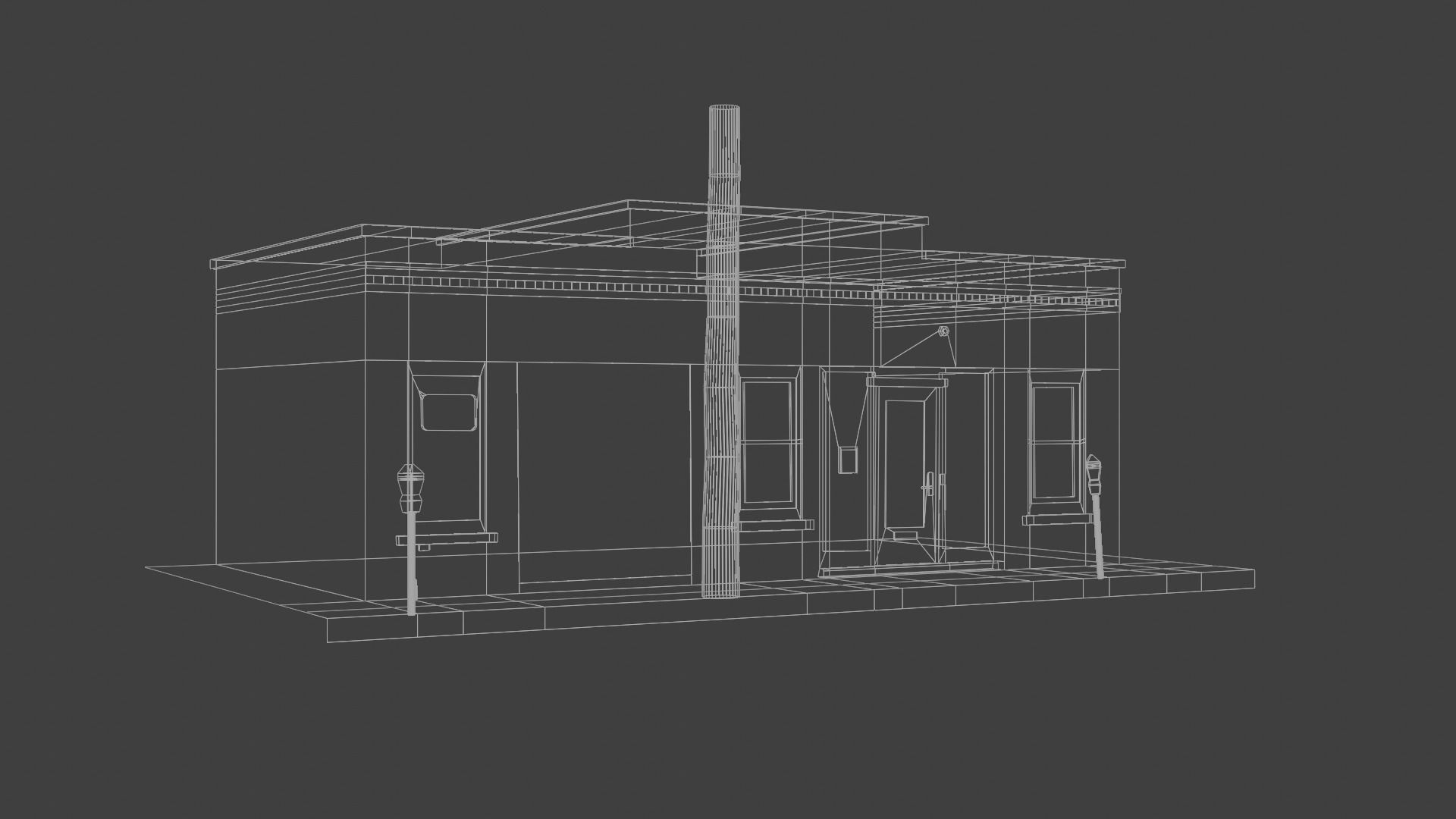This screenshot has width=1456, height=819.
Task: Select the hanging sign beside the door
Action: click(x=848, y=460)
